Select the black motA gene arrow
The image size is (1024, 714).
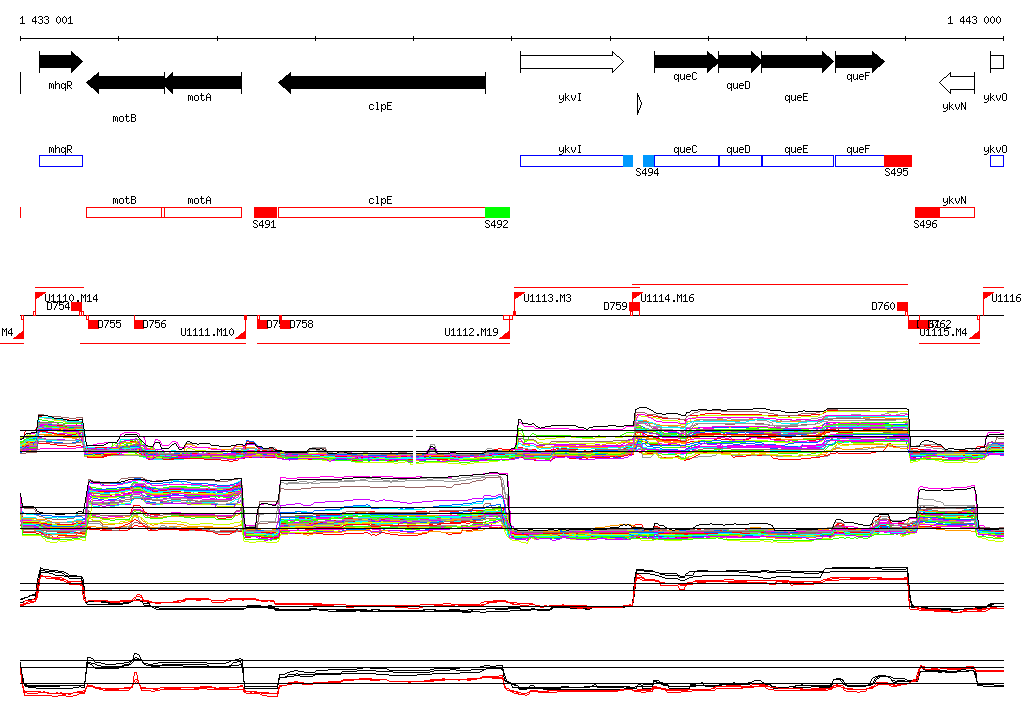click(203, 83)
